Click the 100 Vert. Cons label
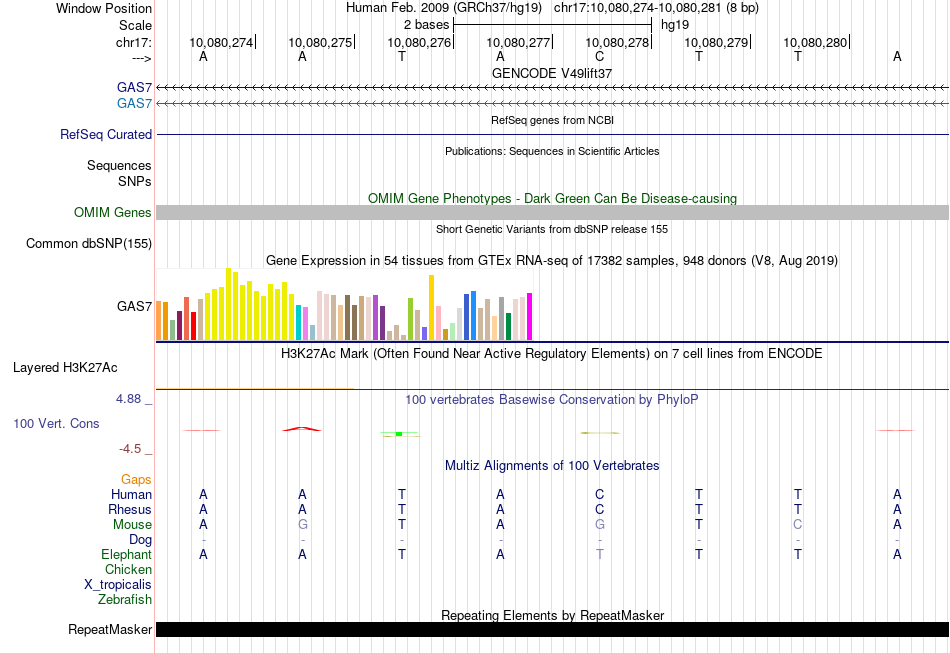950x653 pixels. tap(56, 423)
